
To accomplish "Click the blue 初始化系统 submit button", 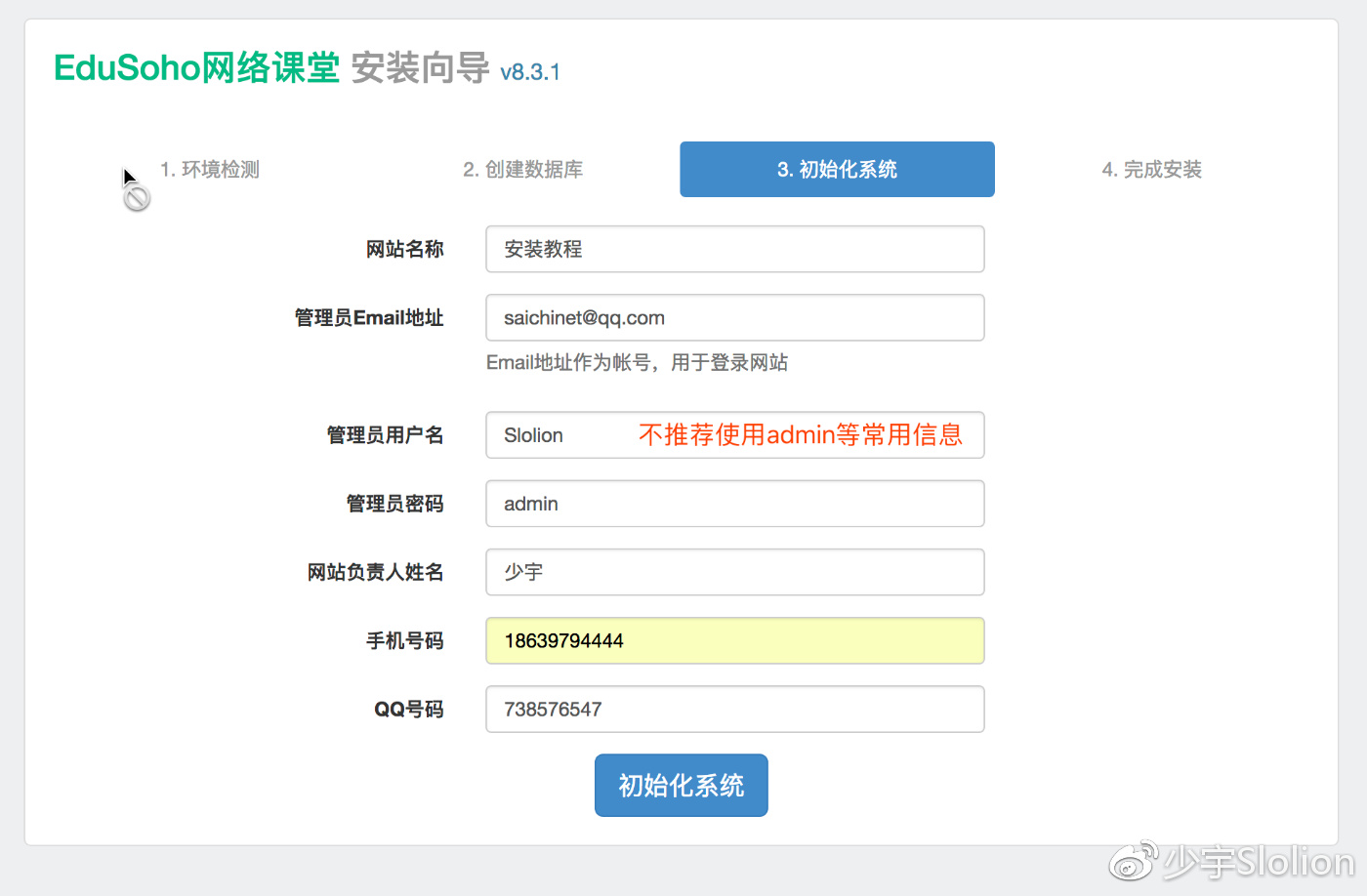I will [682, 785].
